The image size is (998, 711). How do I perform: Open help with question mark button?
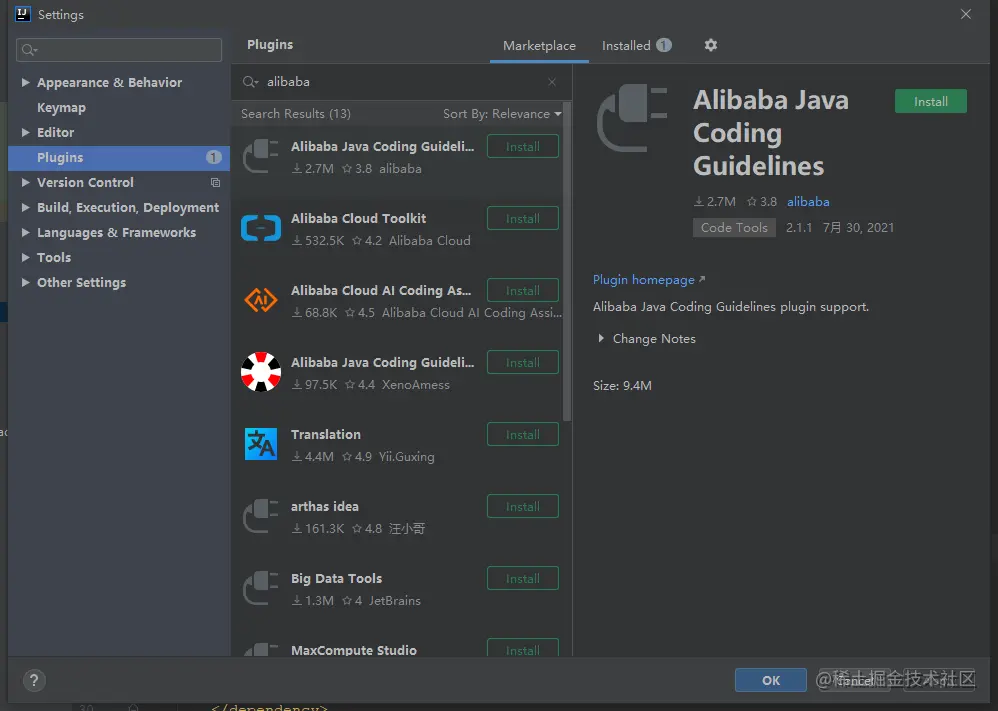pos(34,680)
